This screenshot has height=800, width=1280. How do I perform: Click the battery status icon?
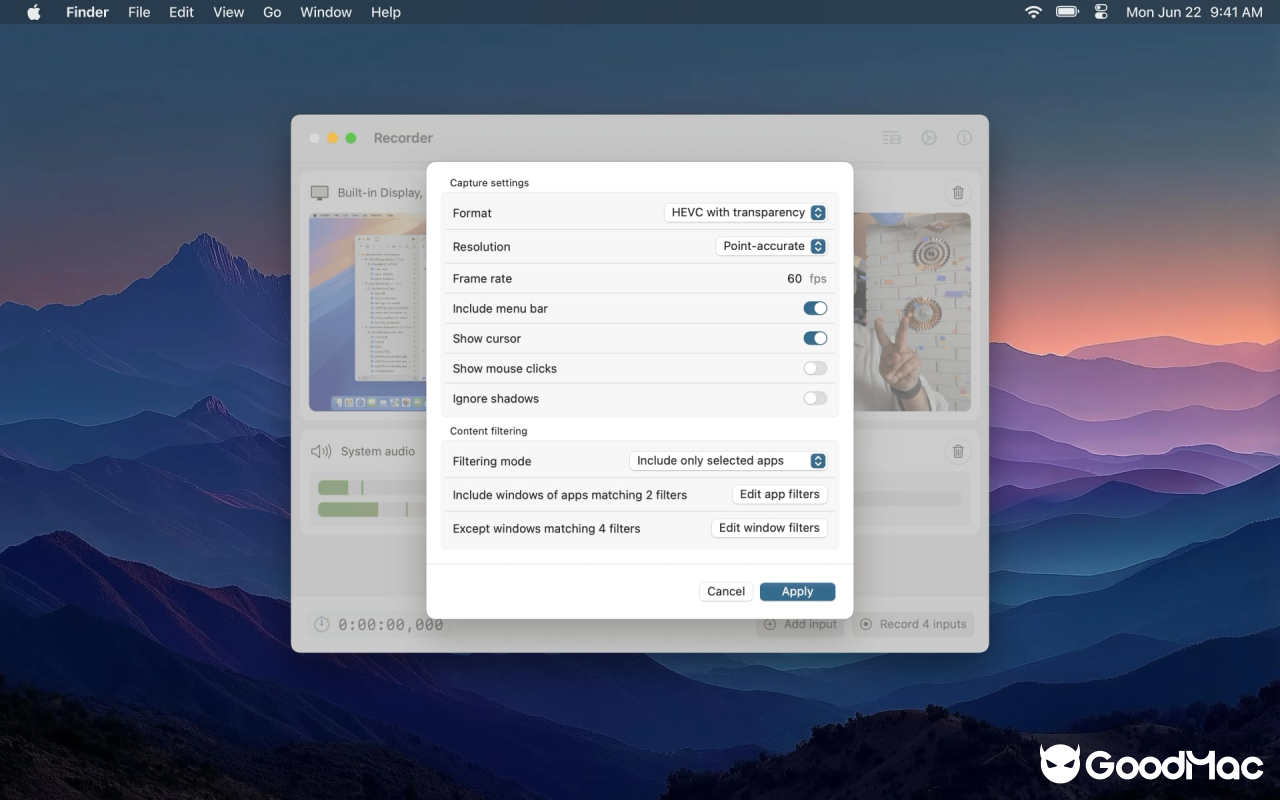point(1067,12)
